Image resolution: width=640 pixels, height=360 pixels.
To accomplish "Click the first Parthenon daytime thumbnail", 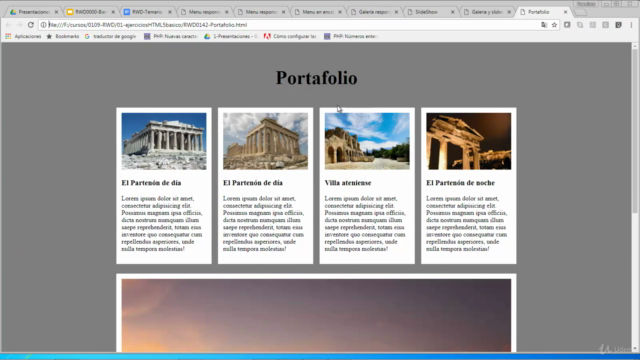I will point(164,141).
